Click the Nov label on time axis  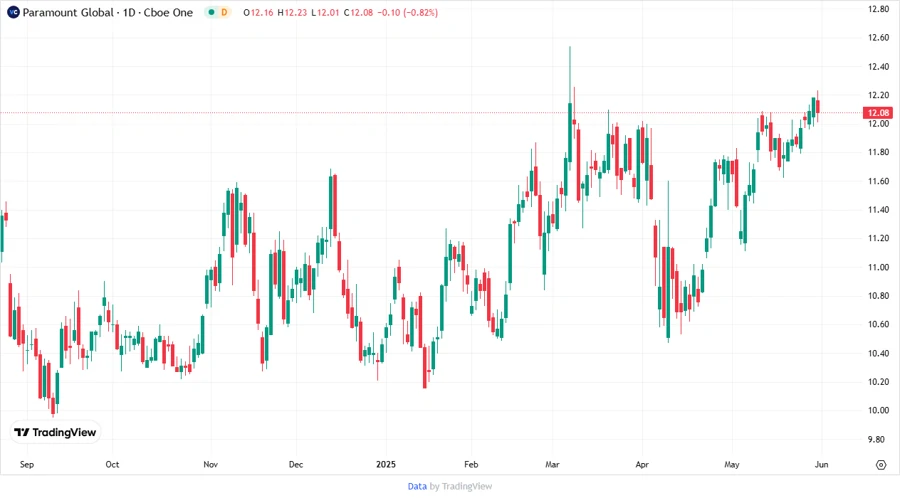[x=211, y=464]
